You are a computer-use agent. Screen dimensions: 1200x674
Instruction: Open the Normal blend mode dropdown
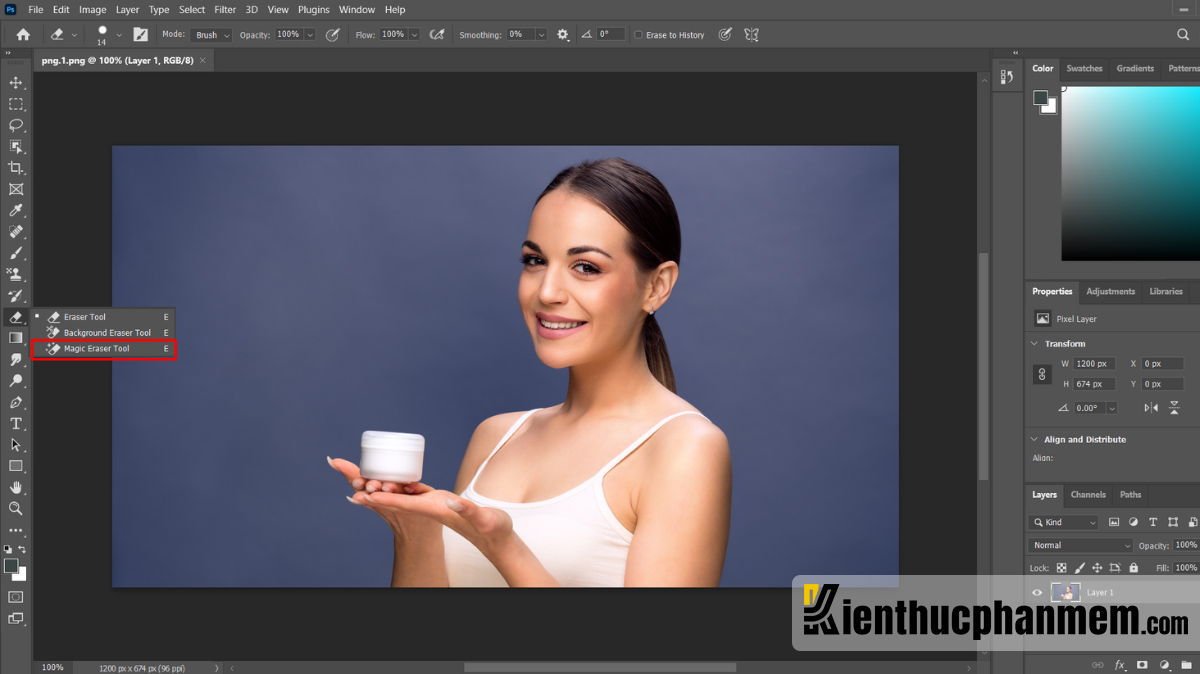click(x=1081, y=545)
